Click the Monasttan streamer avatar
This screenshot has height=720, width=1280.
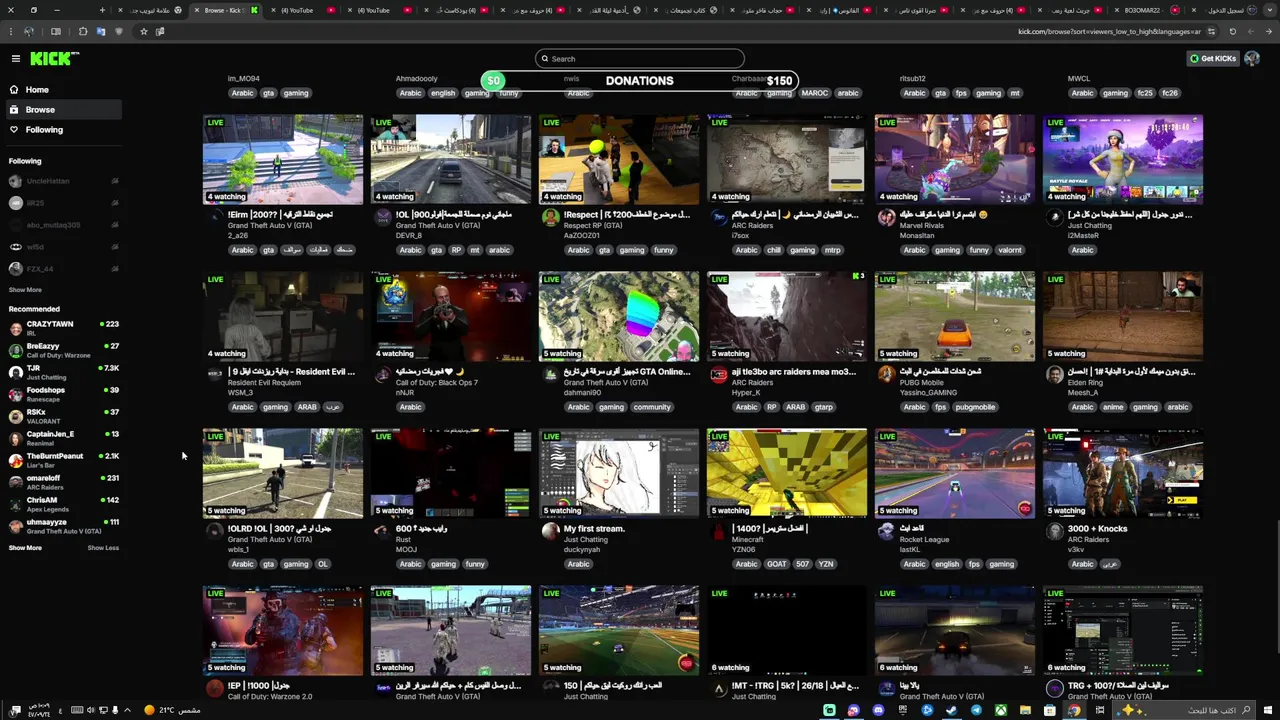(886, 218)
